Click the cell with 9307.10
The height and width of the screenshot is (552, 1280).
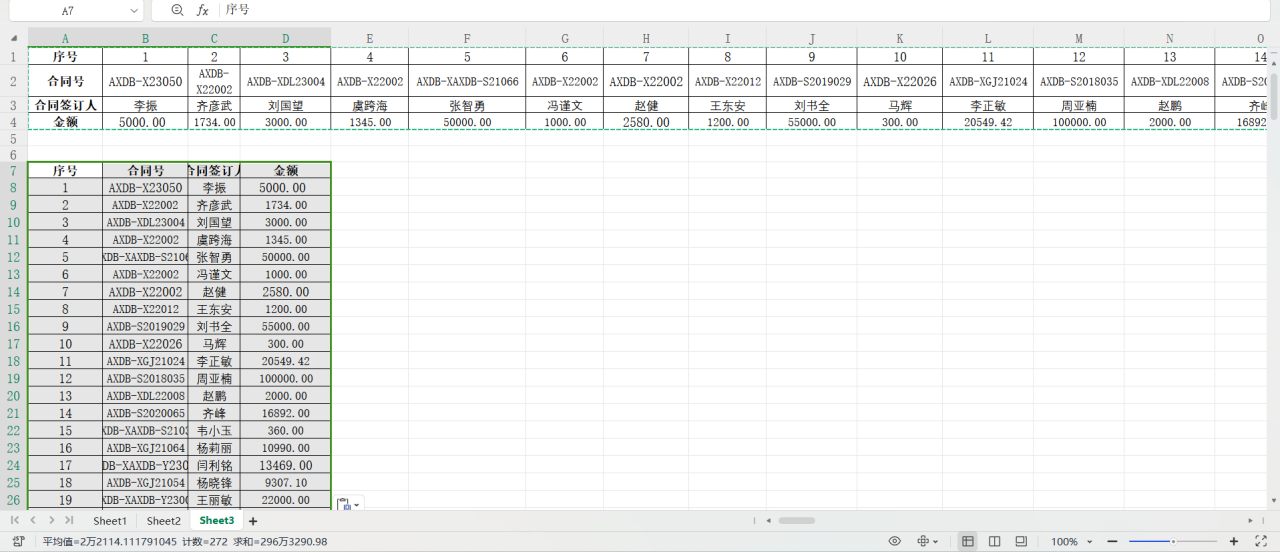(285, 482)
